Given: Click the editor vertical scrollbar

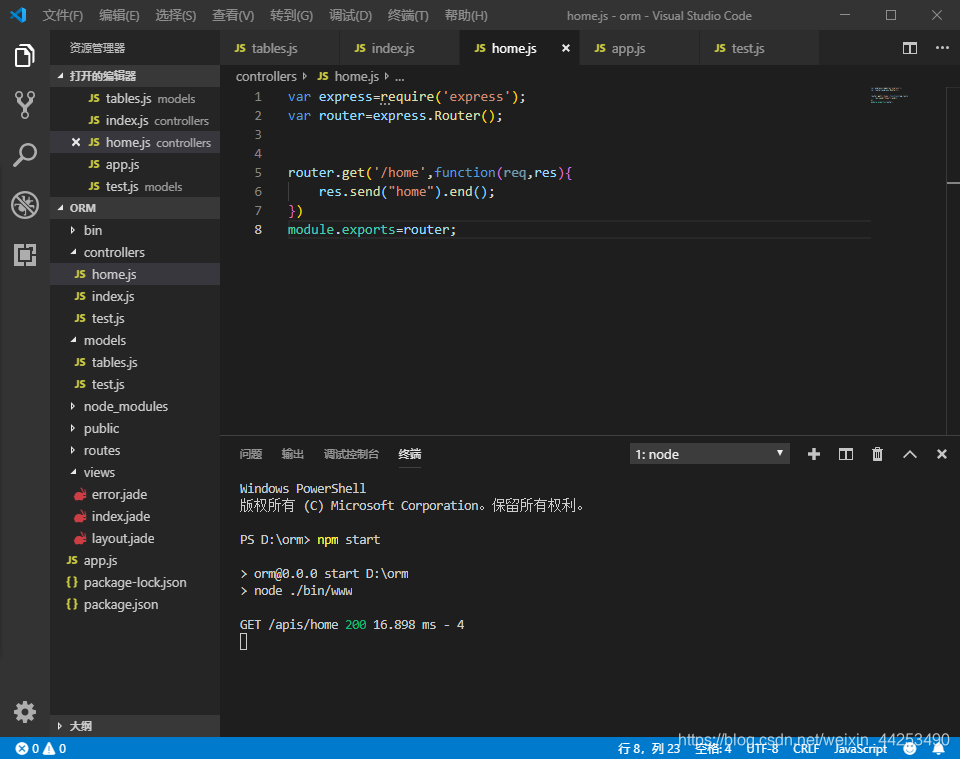Looking at the screenshot, I should 953,260.
